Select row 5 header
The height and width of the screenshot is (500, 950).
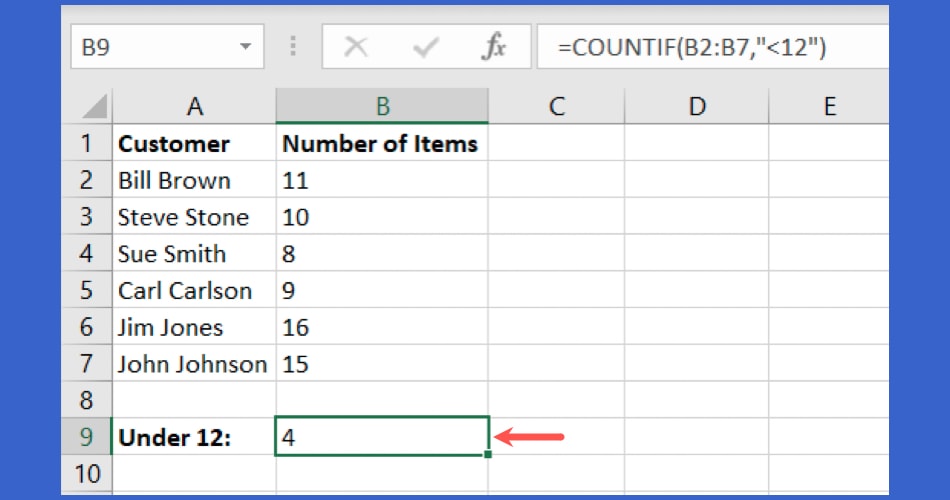pos(87,290)
